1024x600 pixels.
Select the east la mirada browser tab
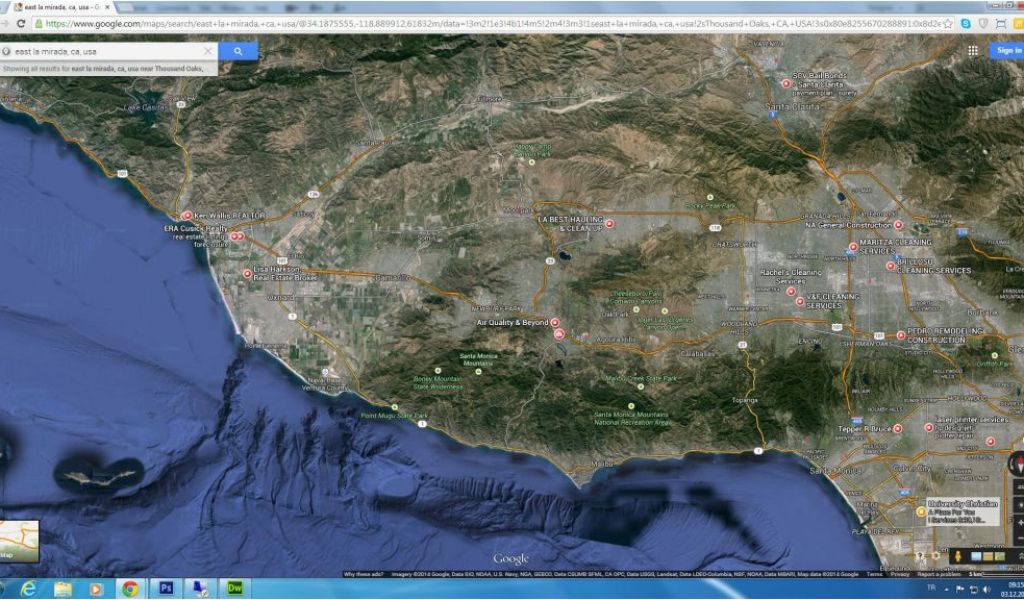point(62,7)
